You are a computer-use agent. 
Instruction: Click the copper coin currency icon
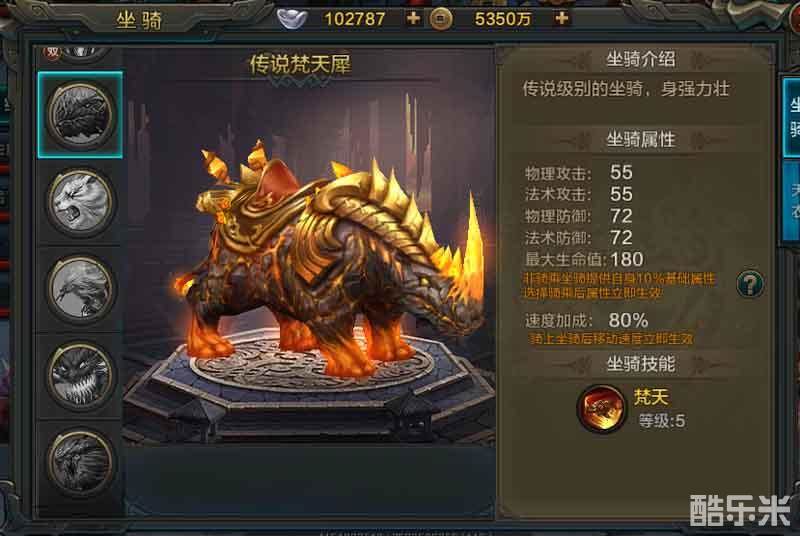441,19
